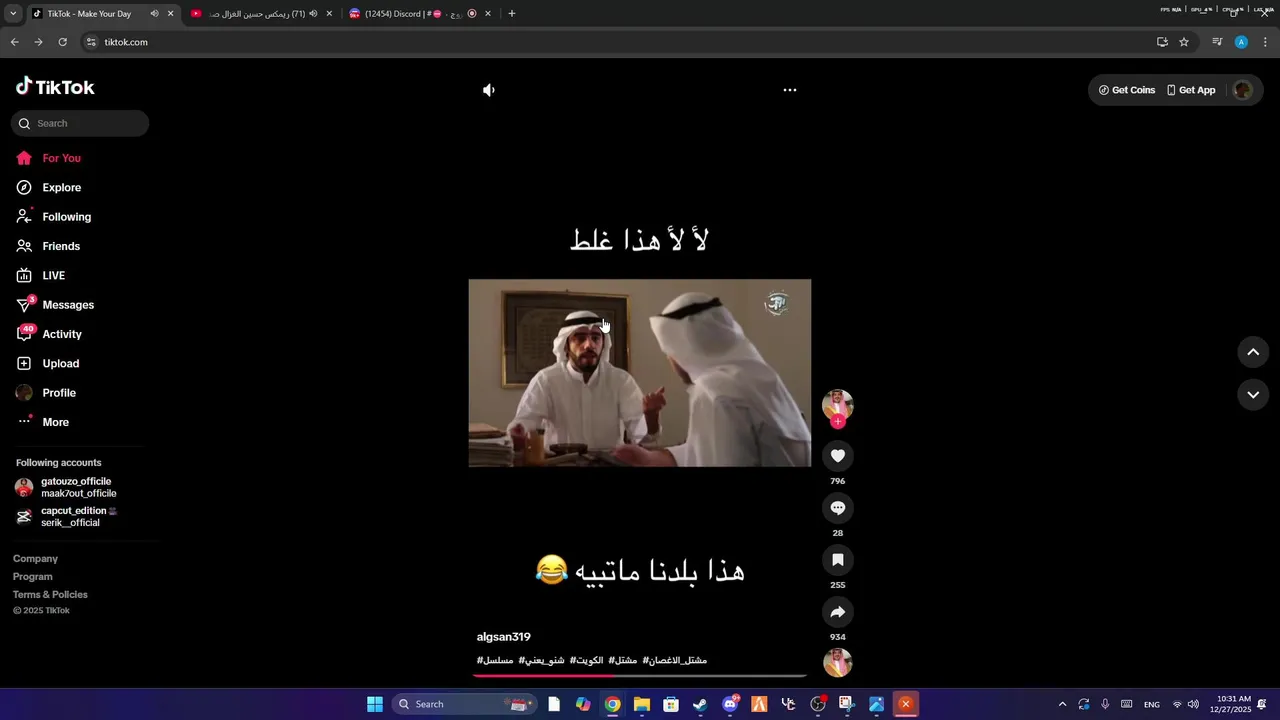Open File Explorer from the taskbar
Screen dimensions: 1280x720
point(642,704)
